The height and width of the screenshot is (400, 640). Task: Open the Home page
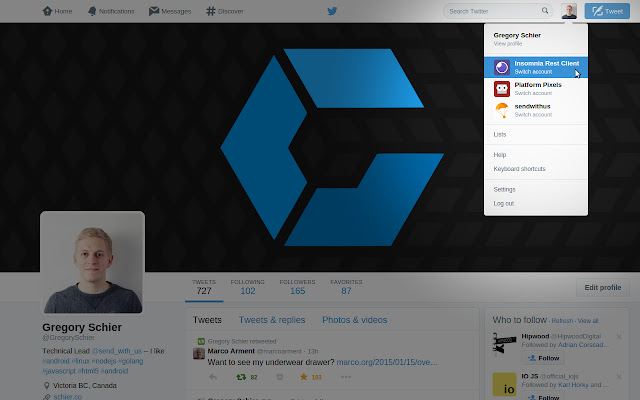(57, 11)
